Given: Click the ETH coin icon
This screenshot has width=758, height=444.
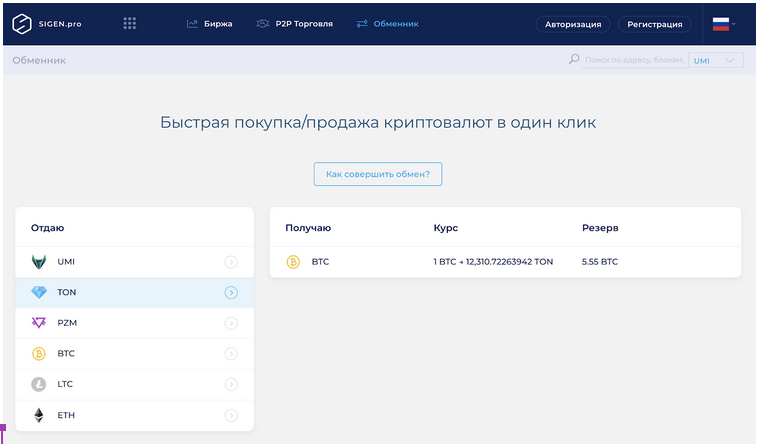Looking at the screenshot, I should 39,415.
